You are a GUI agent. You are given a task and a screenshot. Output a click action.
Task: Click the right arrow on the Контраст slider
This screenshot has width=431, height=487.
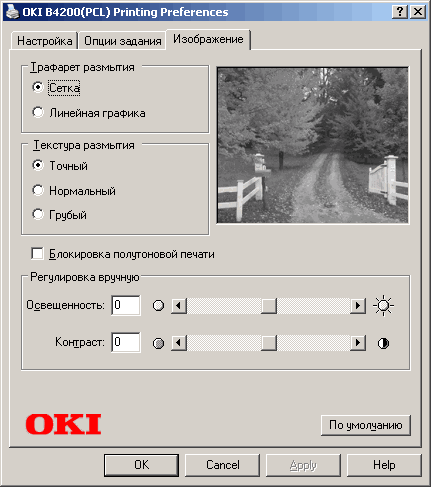(358, 343)
